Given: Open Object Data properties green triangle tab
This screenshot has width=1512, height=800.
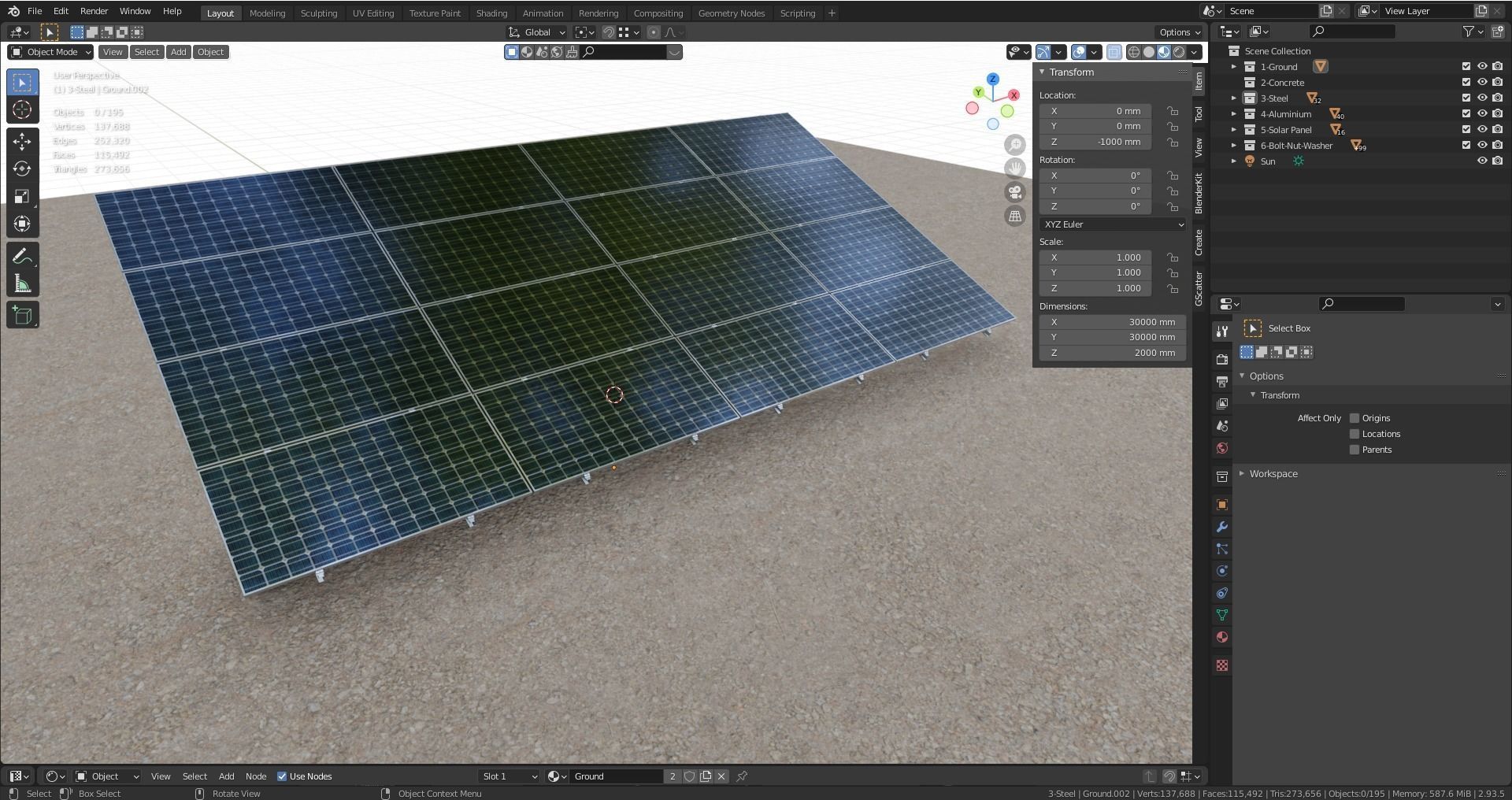Looking at the screenshot, I should pos(1222,615).
